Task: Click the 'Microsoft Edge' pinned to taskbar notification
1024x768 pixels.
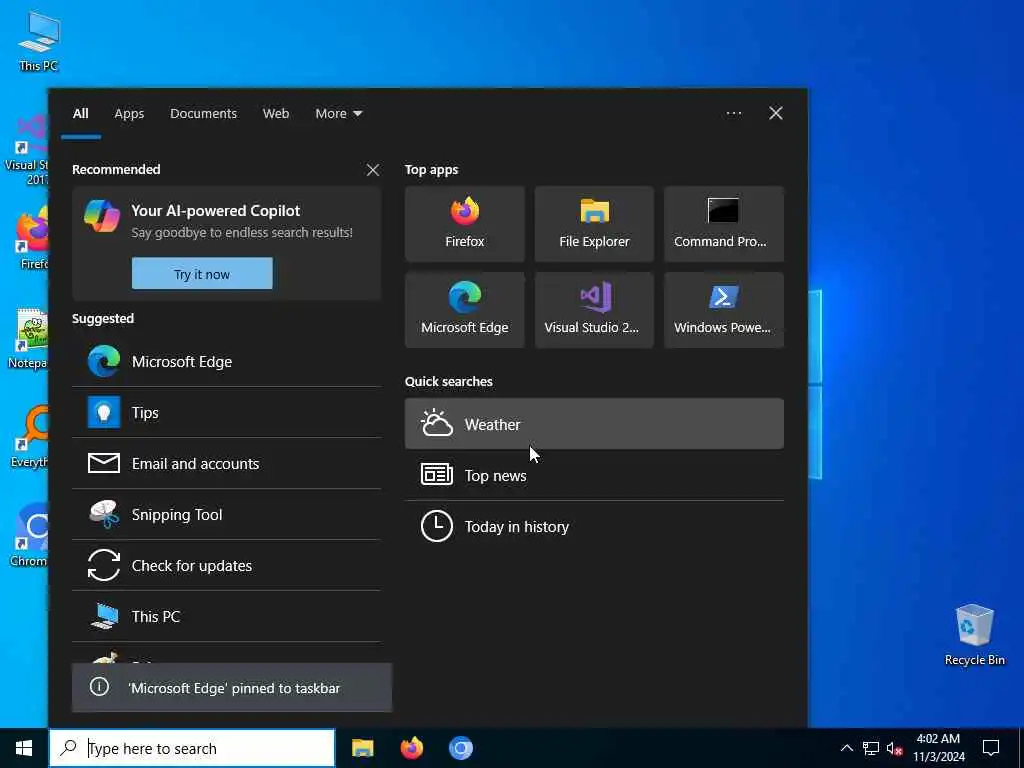Action: 232,688
